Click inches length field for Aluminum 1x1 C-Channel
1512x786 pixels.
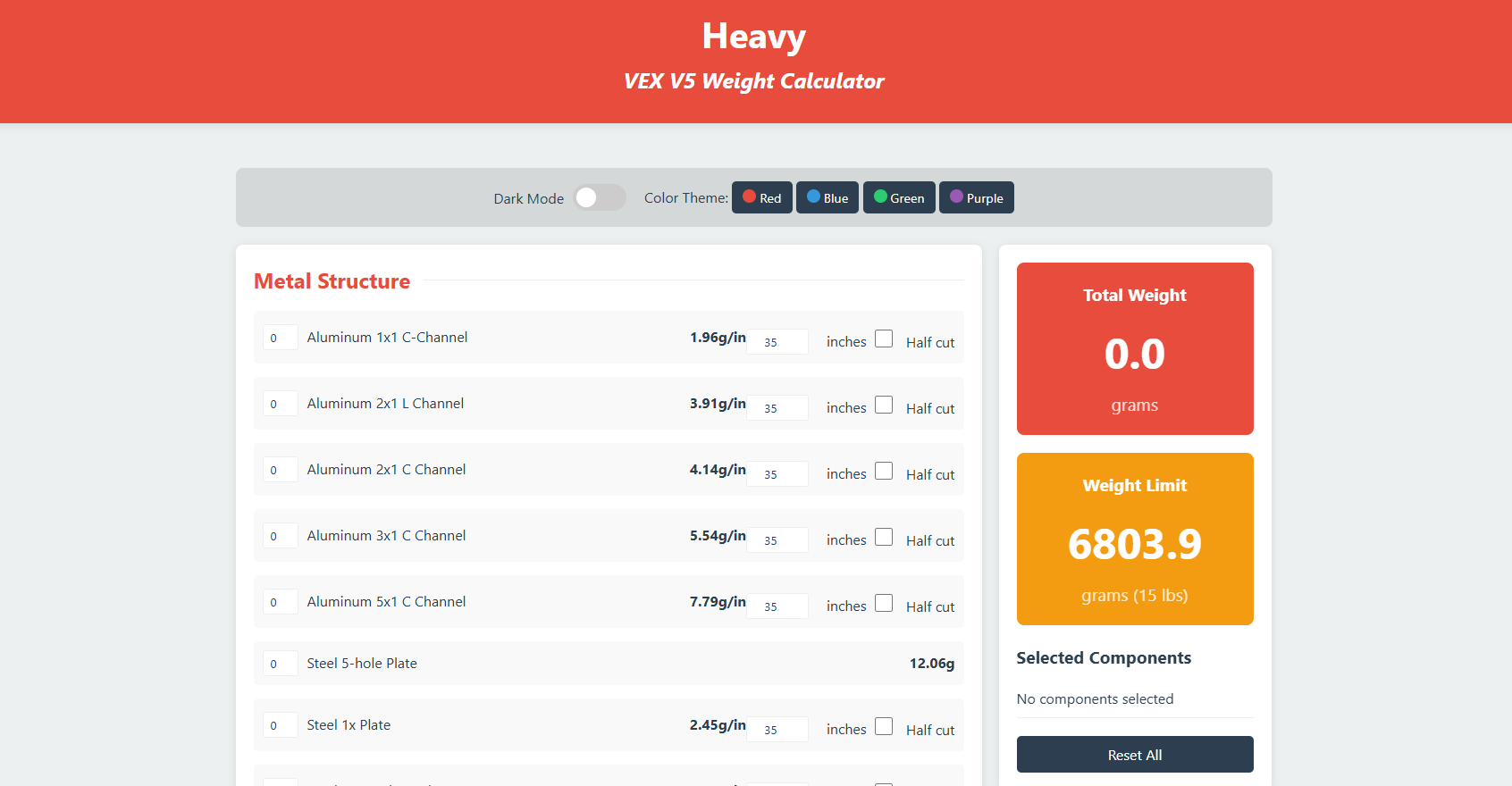click(x=777, y=341)
